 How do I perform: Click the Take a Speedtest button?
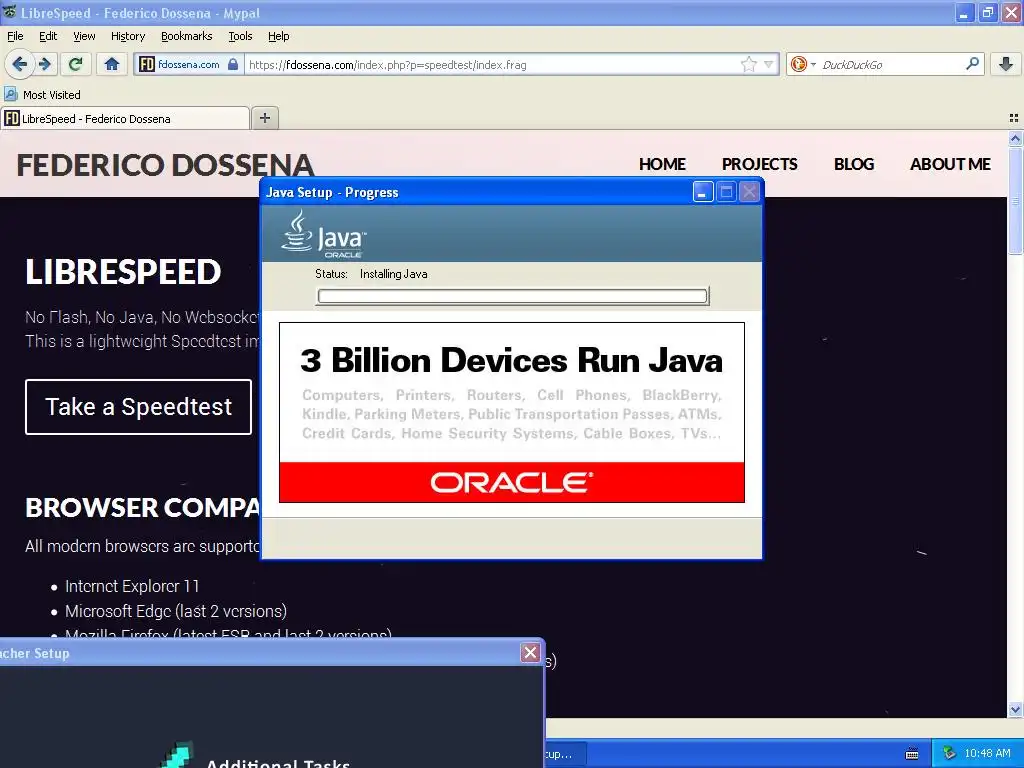pos(138,407)
